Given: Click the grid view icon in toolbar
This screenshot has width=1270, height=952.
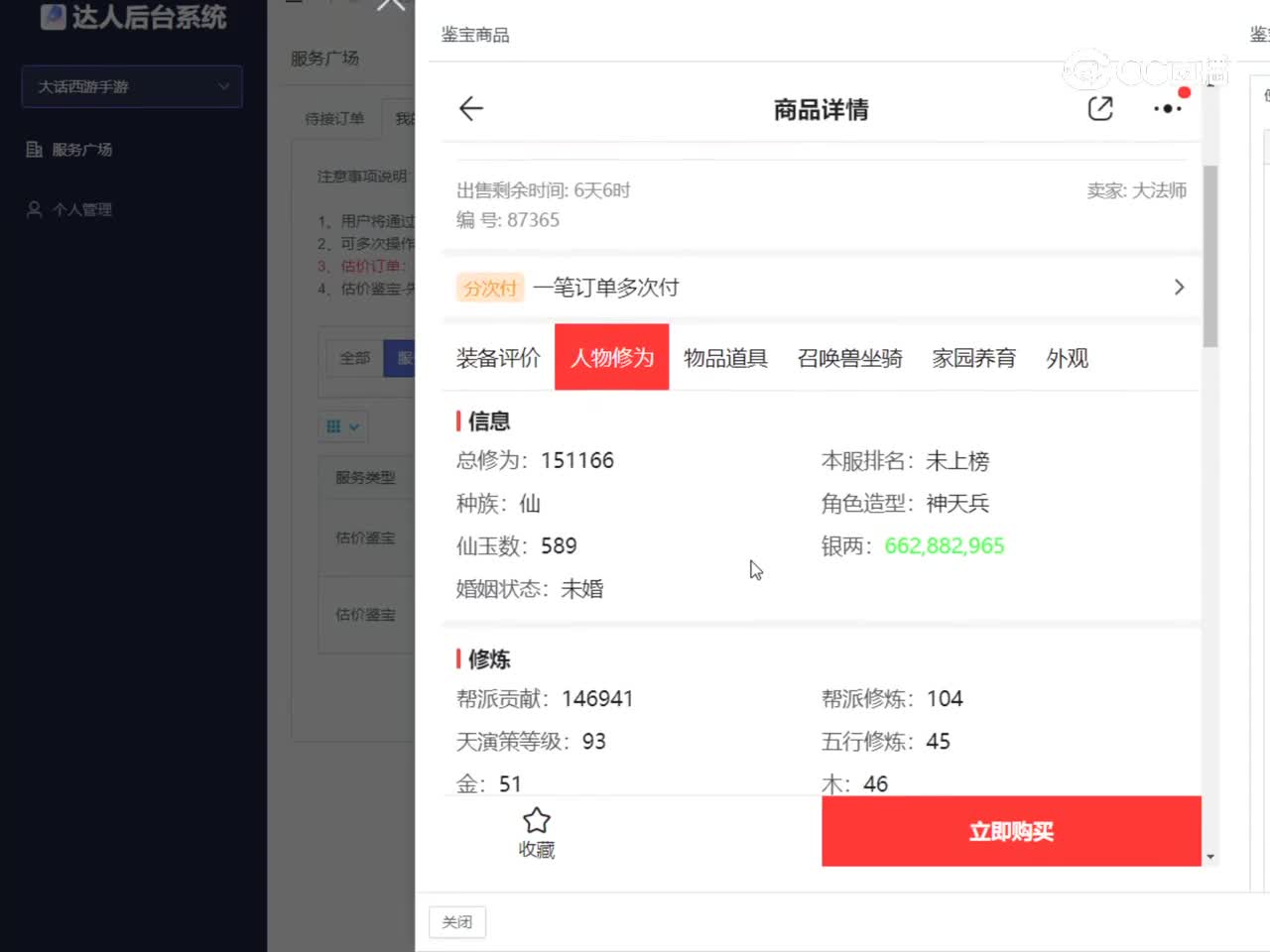Looking at the screenshot, I should coord(333,426).
